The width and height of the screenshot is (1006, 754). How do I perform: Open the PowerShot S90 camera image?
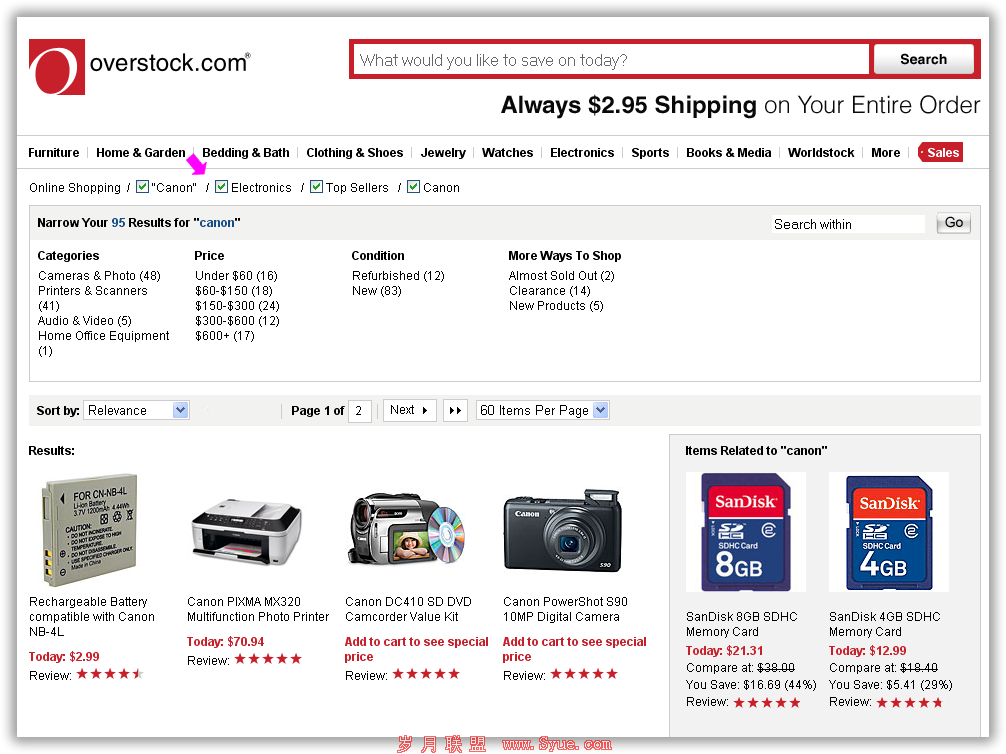click(x=563, y=531)
